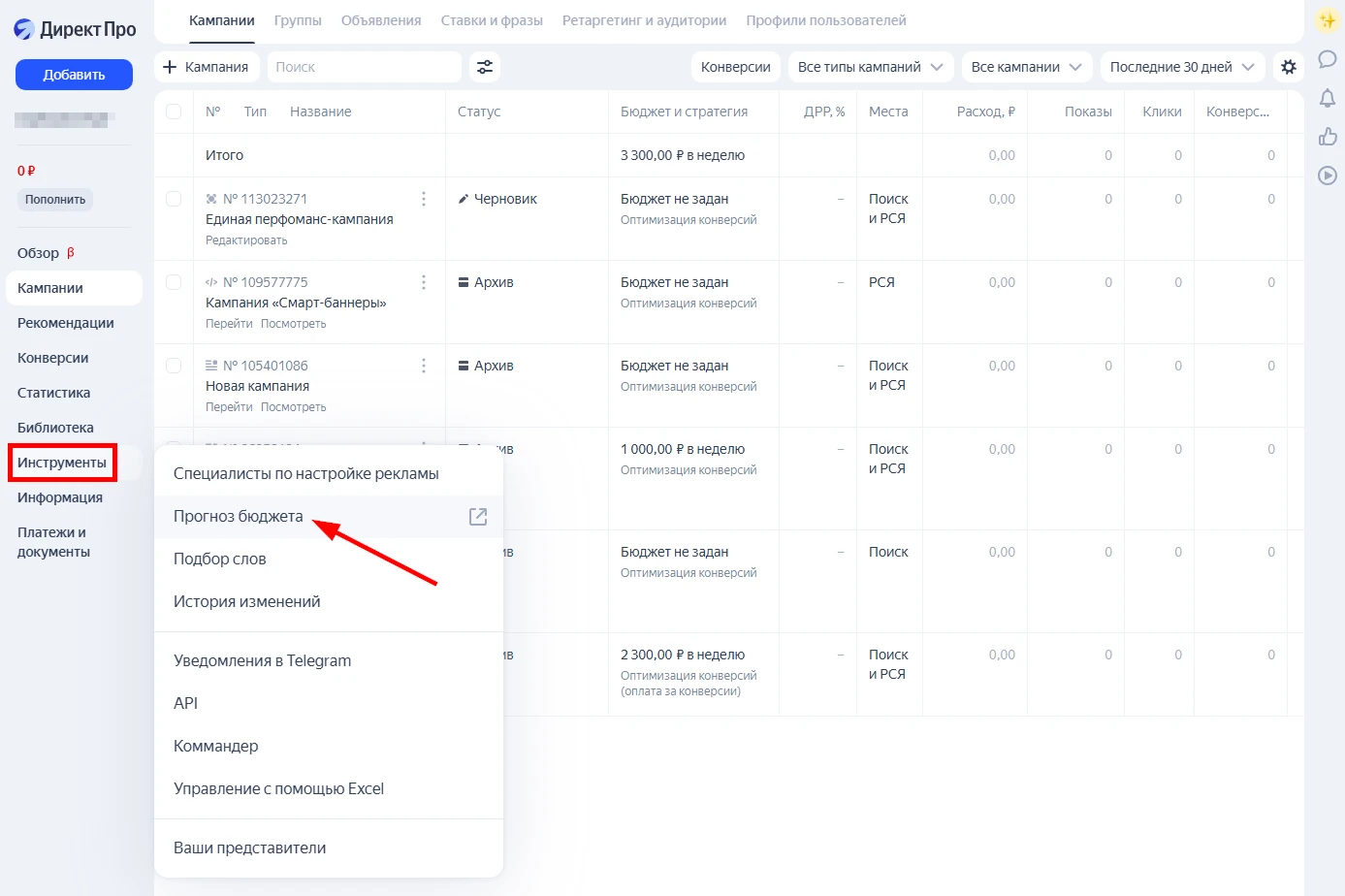Click into the Поиск search field
The width and height of the screenshot is (1345, 896).
(364, 67)
